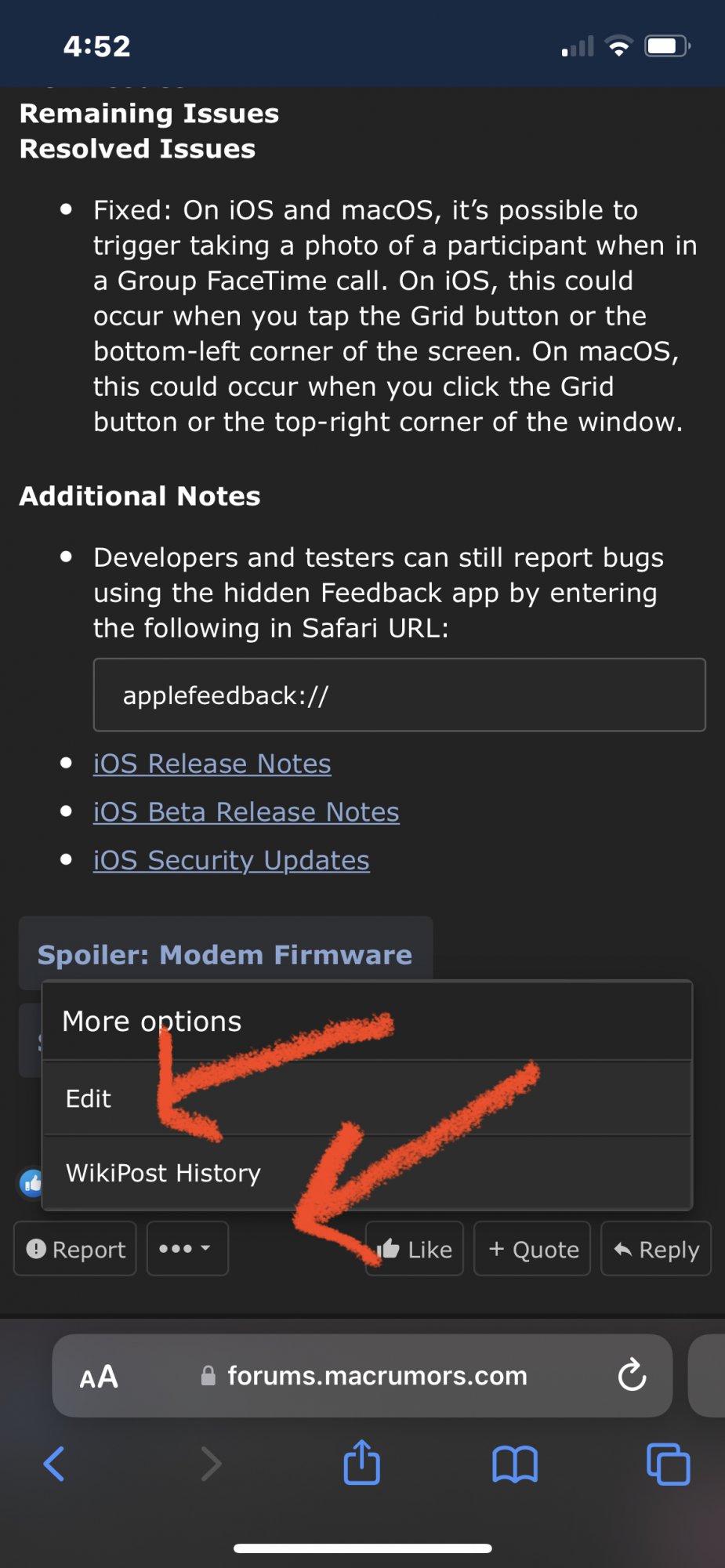Open iOS Beta Release Notes link

(246, 812)
